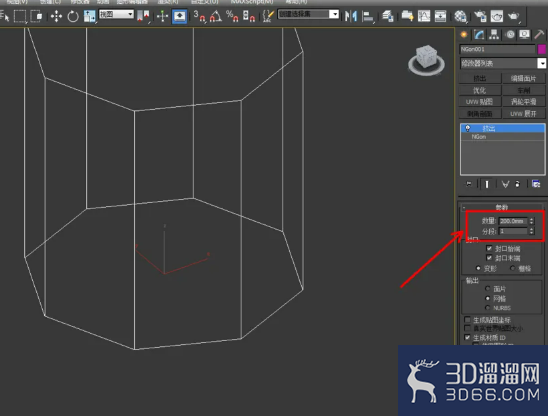Click the NGon001 object name field
Screen dimensions: 548x416
[x=497, y=49]
